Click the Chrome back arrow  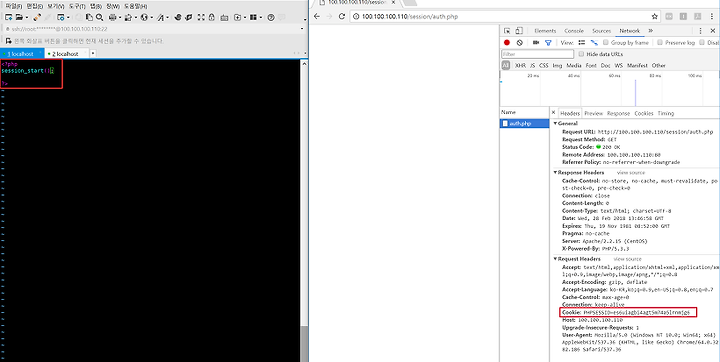coord(317,17)
